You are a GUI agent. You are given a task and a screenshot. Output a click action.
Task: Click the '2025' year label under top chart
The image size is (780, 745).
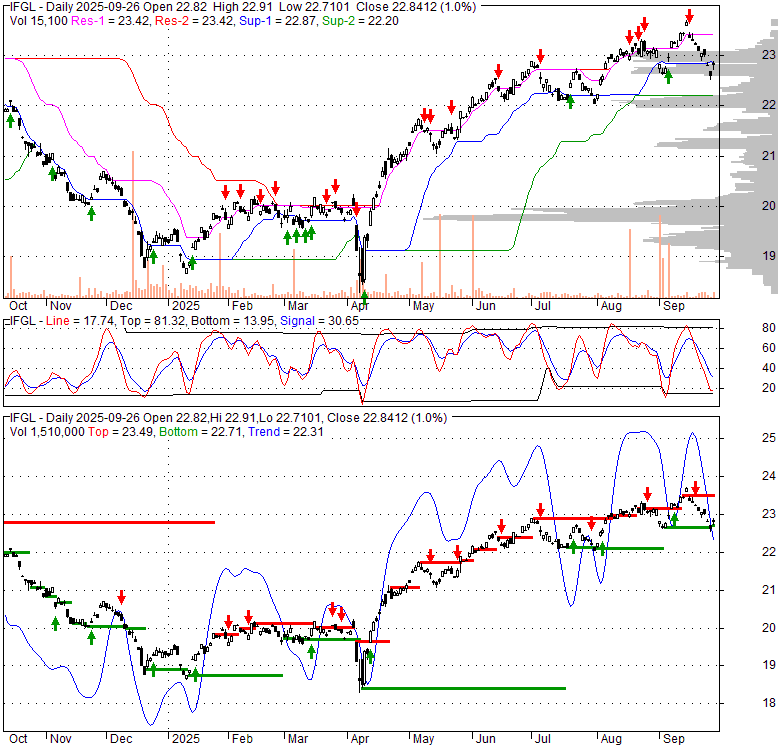(x=186, y=306)
